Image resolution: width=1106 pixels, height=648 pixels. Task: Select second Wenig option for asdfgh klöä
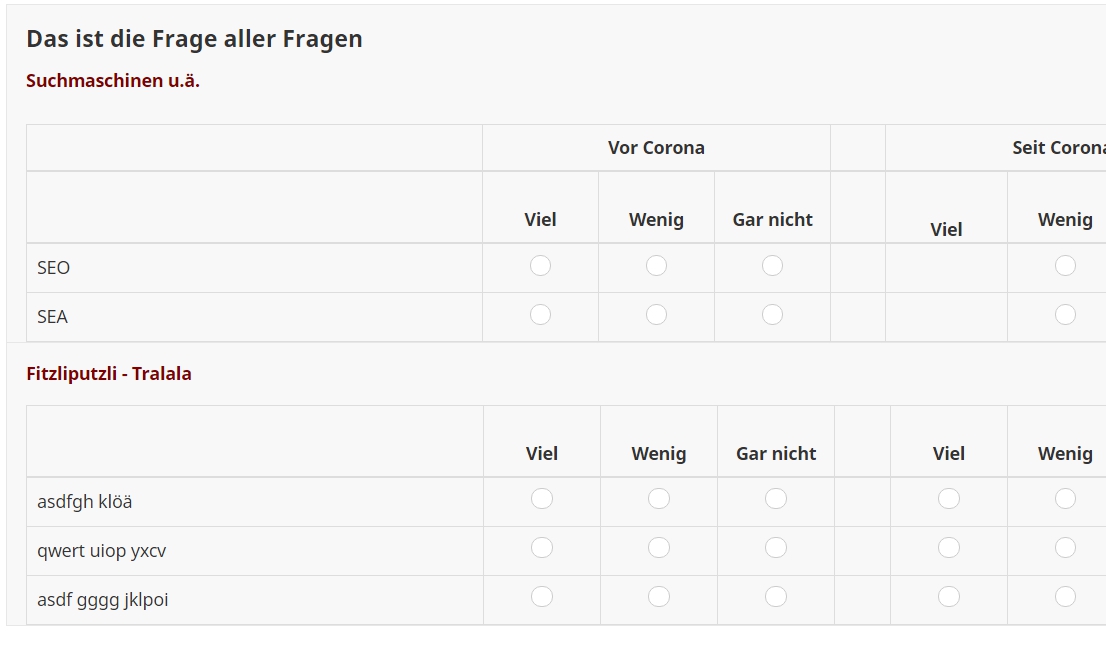(x=1065, y=499)
